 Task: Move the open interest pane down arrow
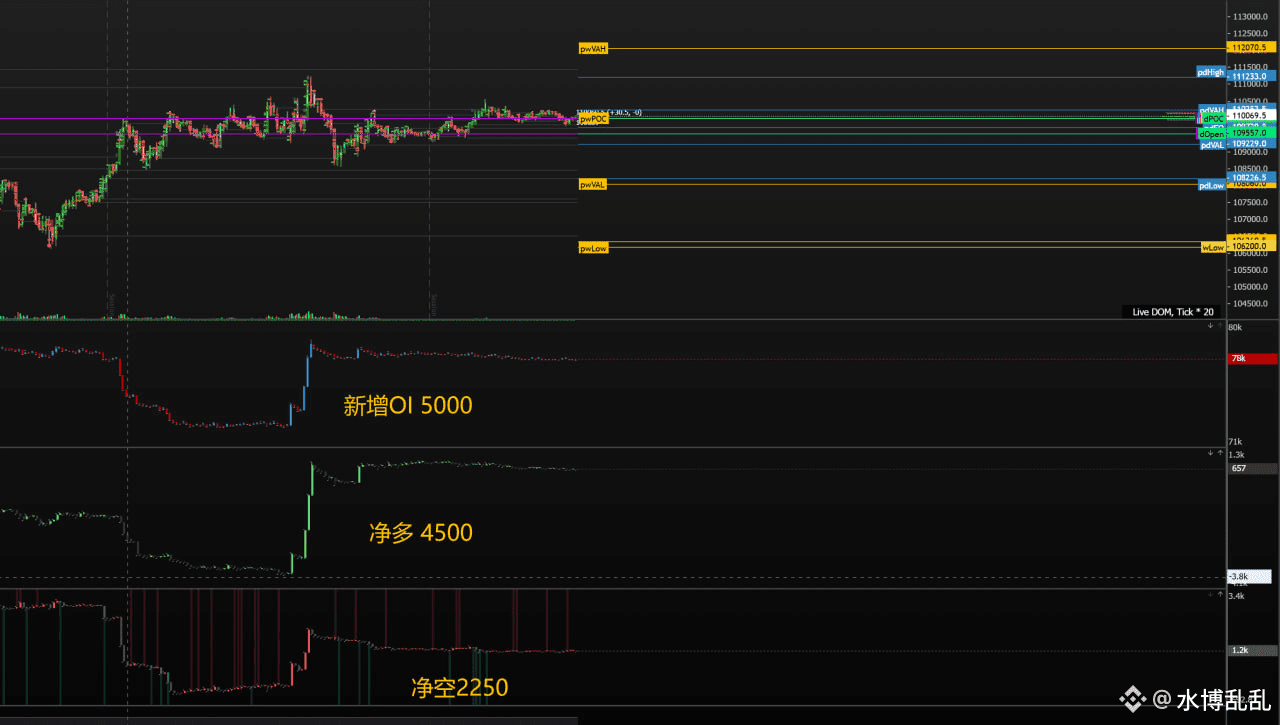coord(1209,326)
